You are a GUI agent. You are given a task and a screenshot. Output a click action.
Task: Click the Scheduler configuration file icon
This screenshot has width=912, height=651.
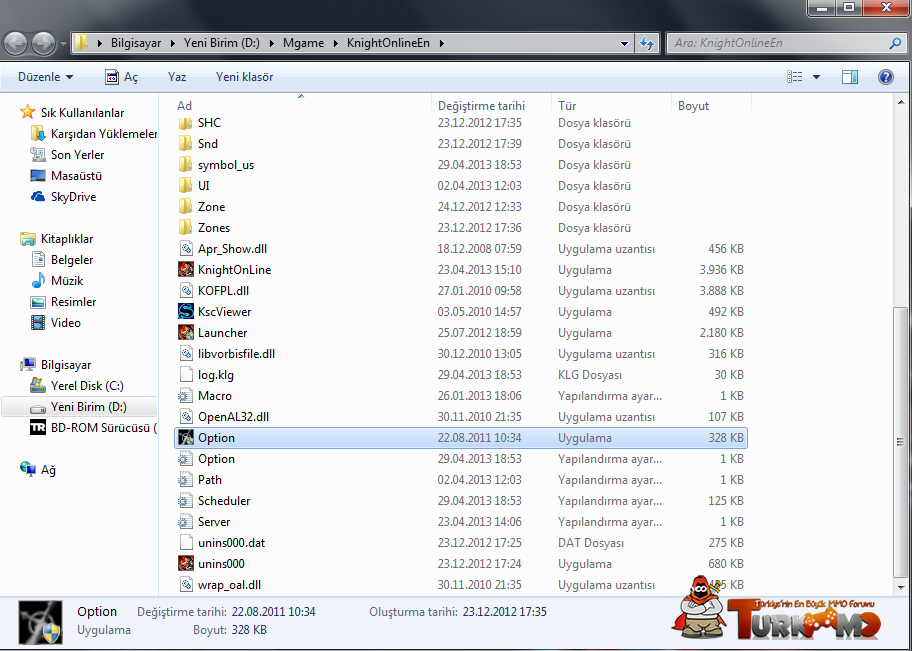(186, 501)
